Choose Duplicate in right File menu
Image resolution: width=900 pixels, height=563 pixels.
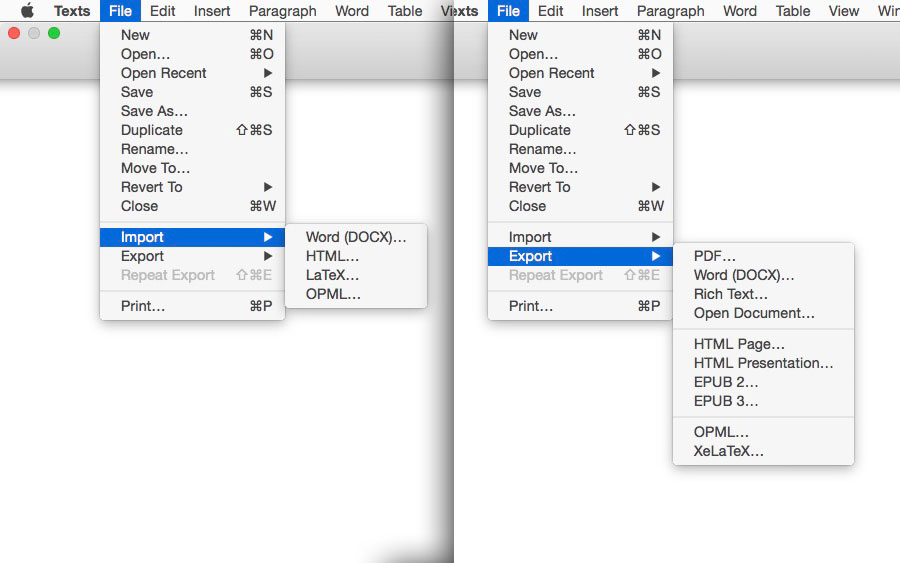coord(580,130)
